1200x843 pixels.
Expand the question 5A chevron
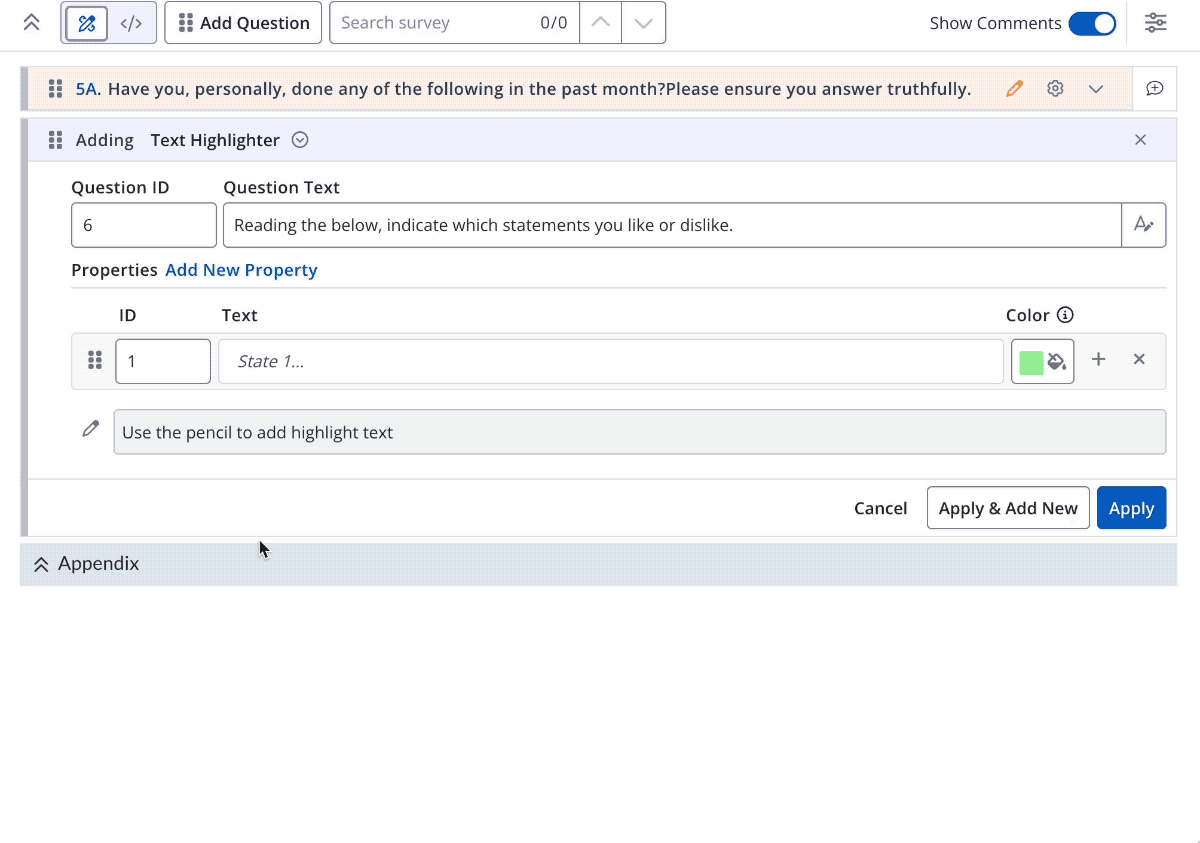pyautogui.click(x=1096, y=89)
